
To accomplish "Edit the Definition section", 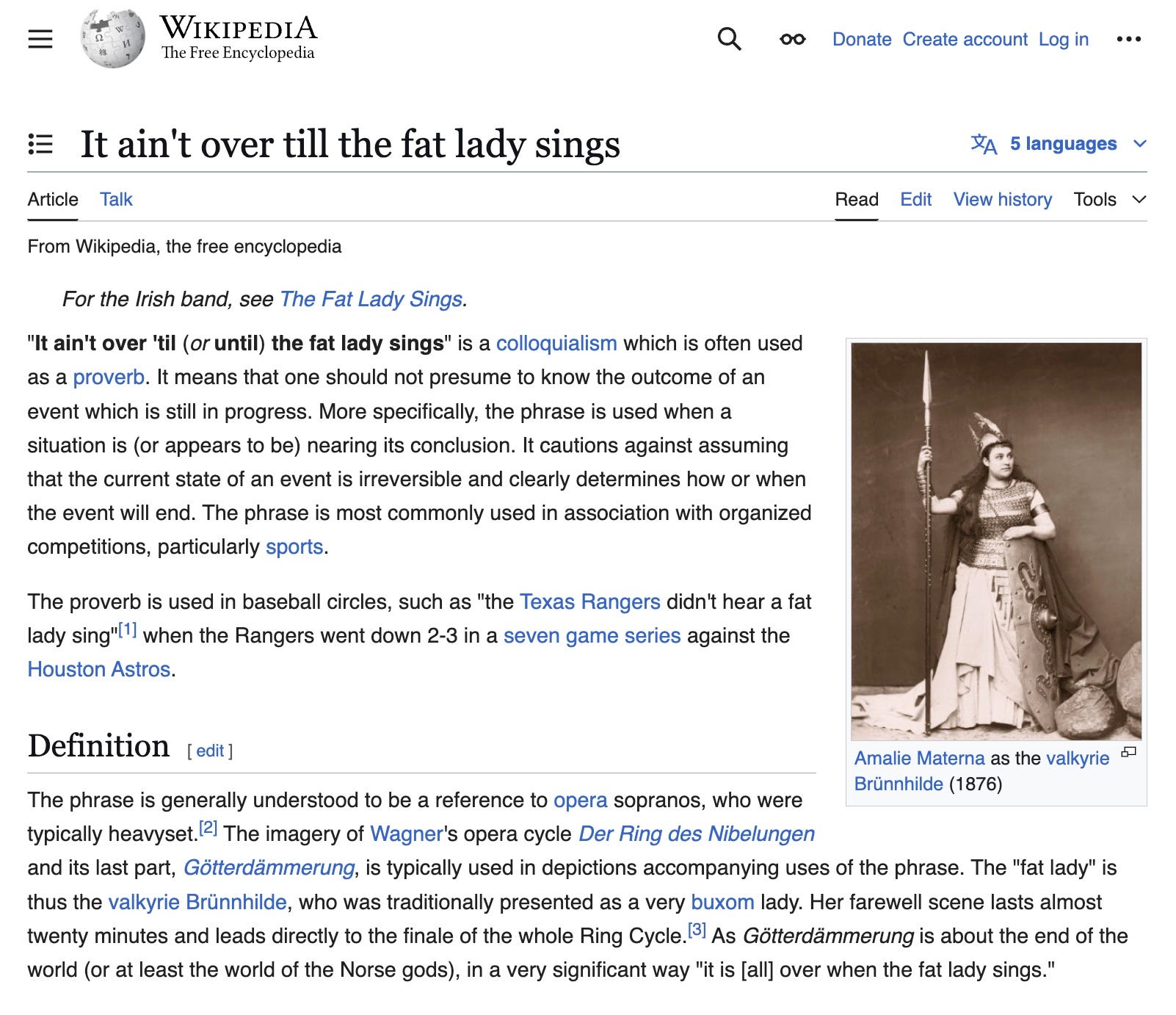I will tap(210, 751).
